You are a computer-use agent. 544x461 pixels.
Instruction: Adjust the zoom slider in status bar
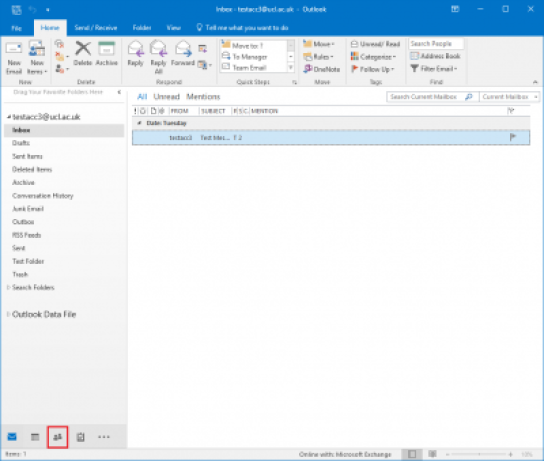pyautogui.click(x=479, y=454)
